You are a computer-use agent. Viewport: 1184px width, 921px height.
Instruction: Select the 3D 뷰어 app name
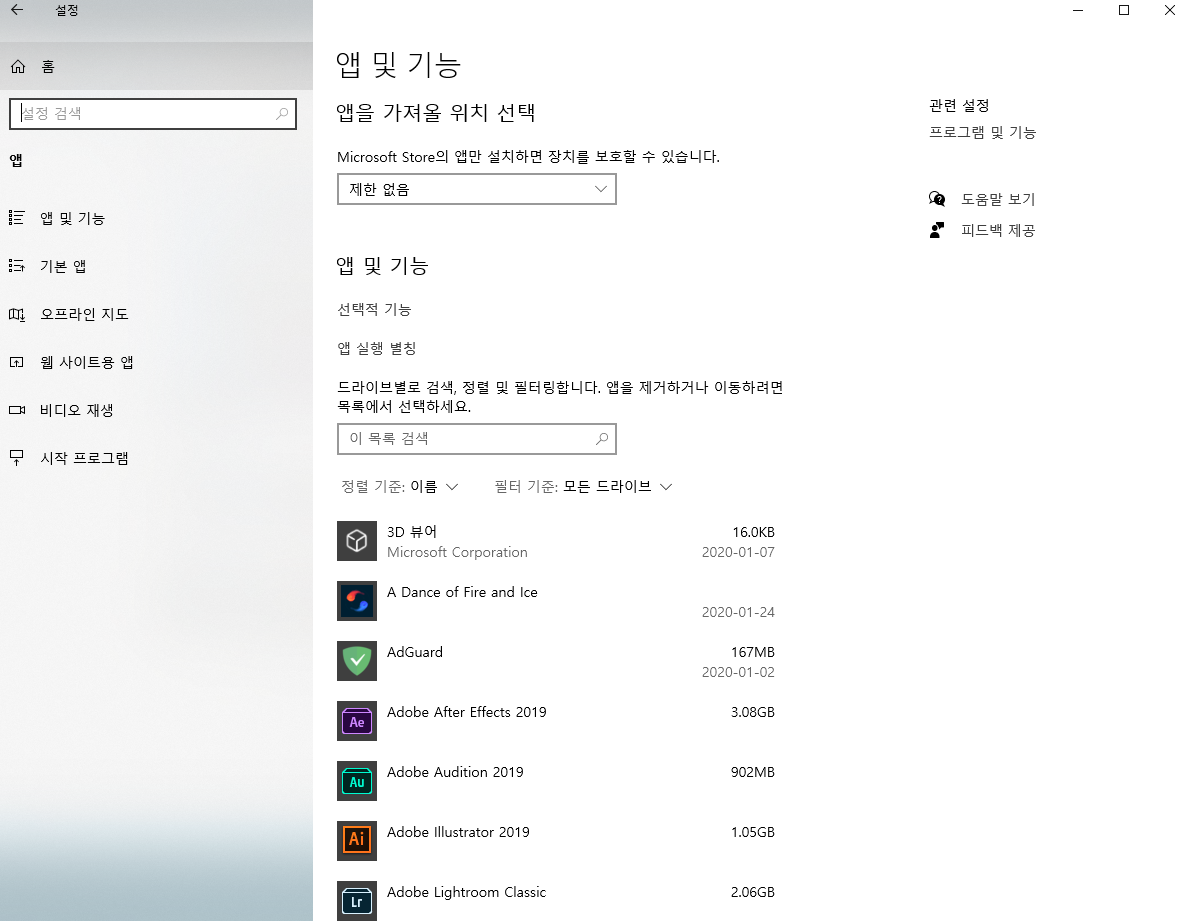(412, 531)
